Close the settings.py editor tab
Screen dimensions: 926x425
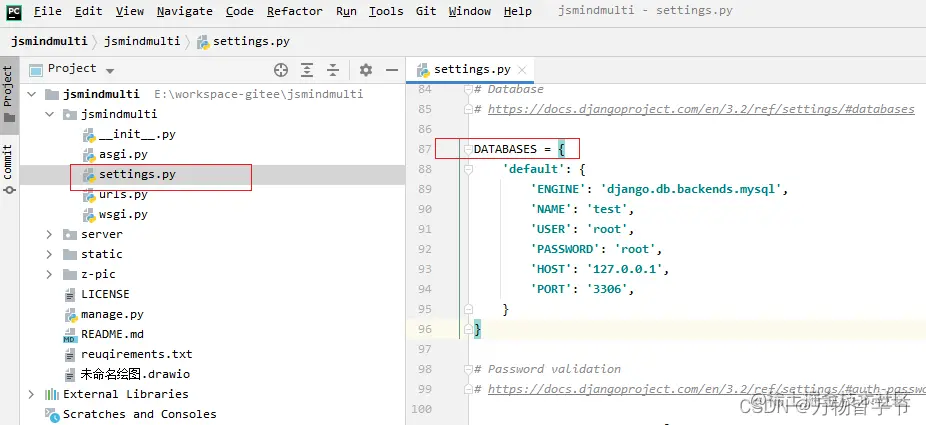(522, 70)
